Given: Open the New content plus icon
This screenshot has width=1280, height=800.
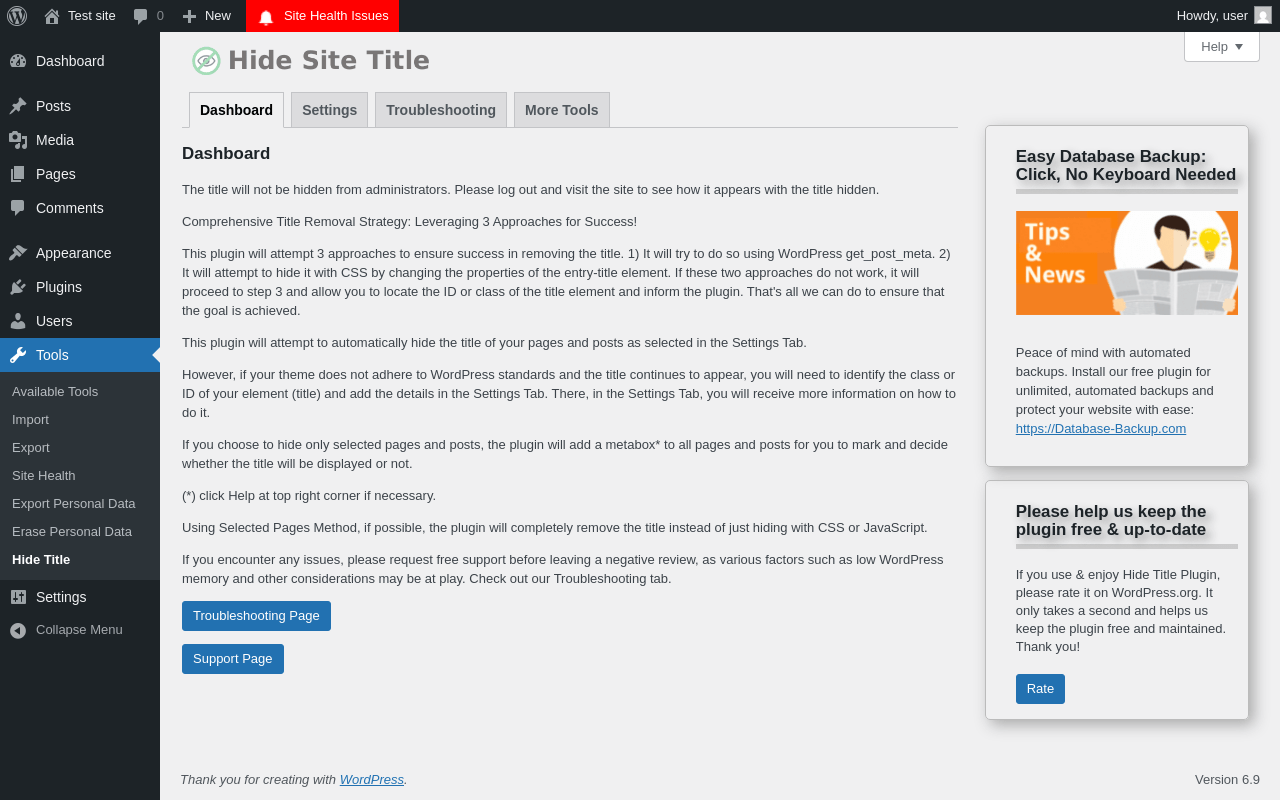Looking at the screenshot, I should [189, 16].
